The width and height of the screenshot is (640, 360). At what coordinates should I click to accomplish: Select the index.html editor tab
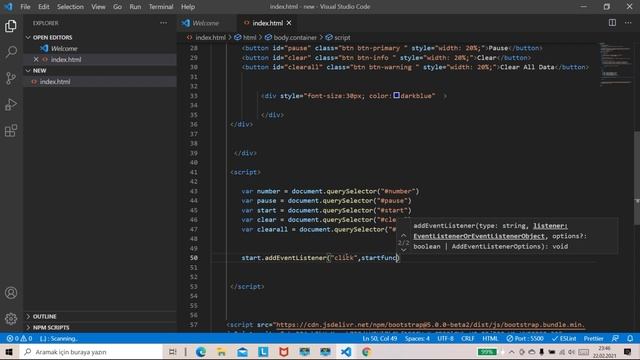(x=267, y=23)
